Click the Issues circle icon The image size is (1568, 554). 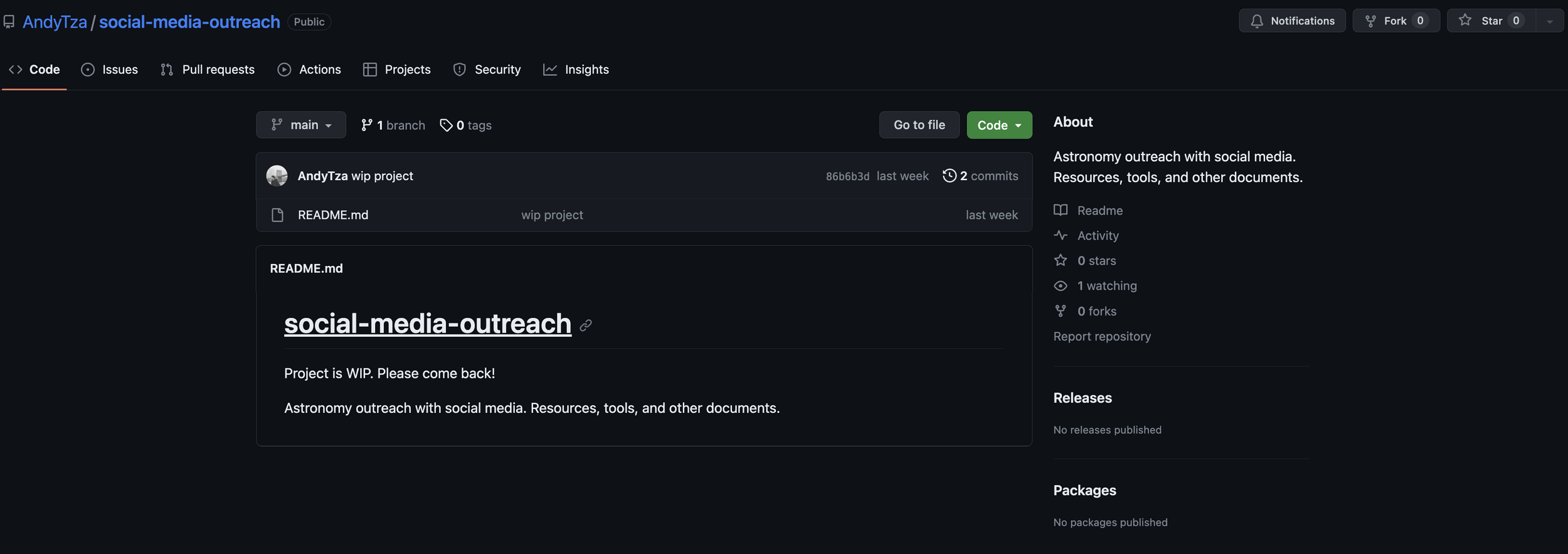[x=88, y=70]
